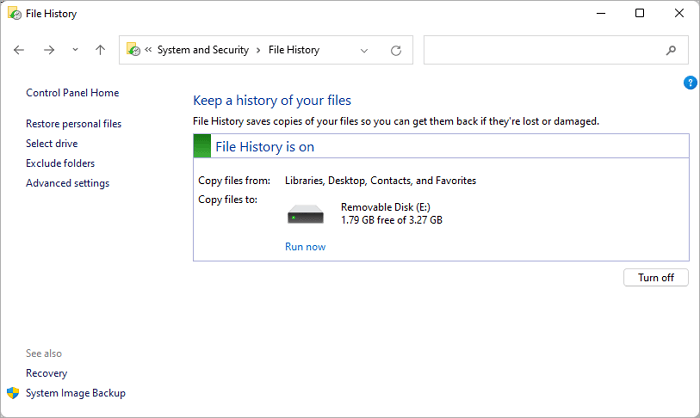
Task: Click Run now to start backup
Action: [305, 247]
